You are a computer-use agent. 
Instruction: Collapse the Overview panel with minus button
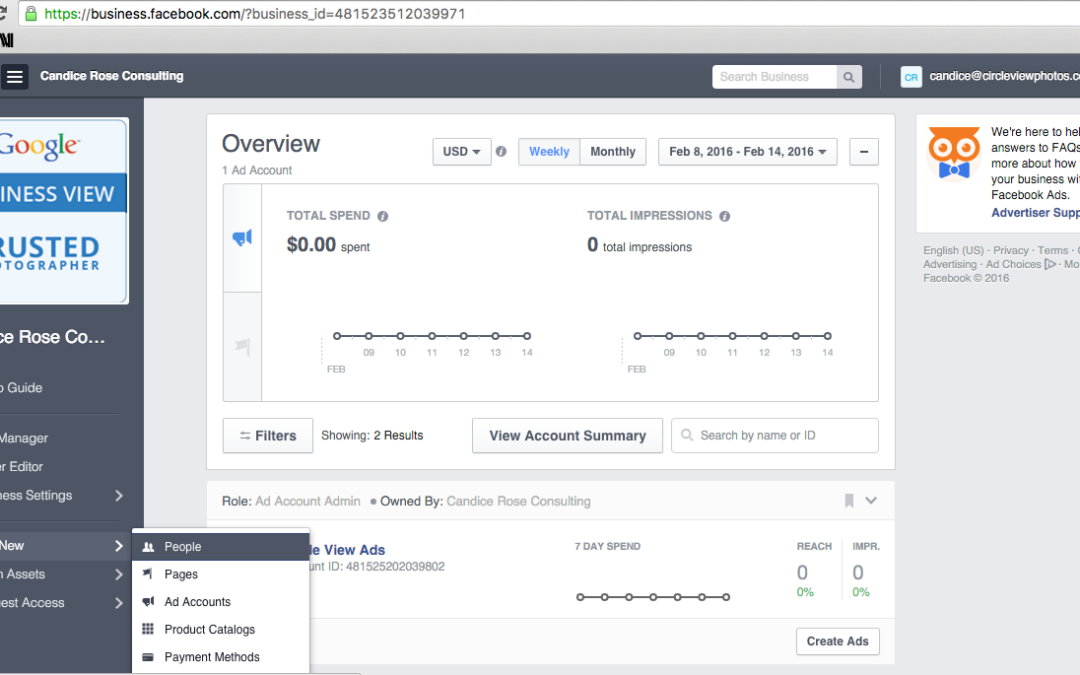click(864, 152)
